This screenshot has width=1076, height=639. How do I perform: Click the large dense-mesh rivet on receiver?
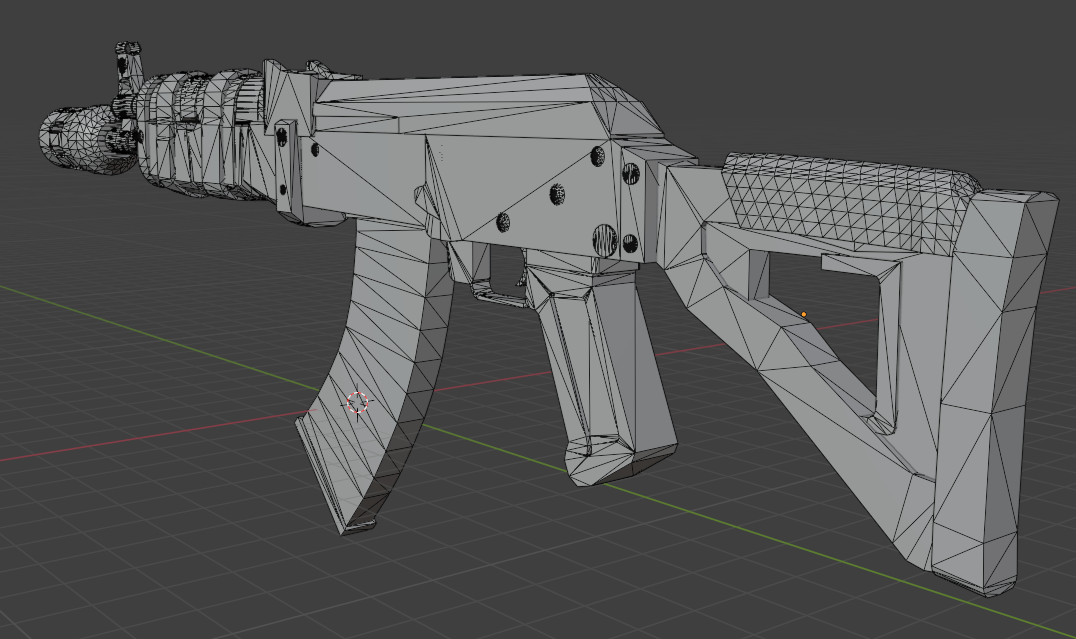click(606, 240)
